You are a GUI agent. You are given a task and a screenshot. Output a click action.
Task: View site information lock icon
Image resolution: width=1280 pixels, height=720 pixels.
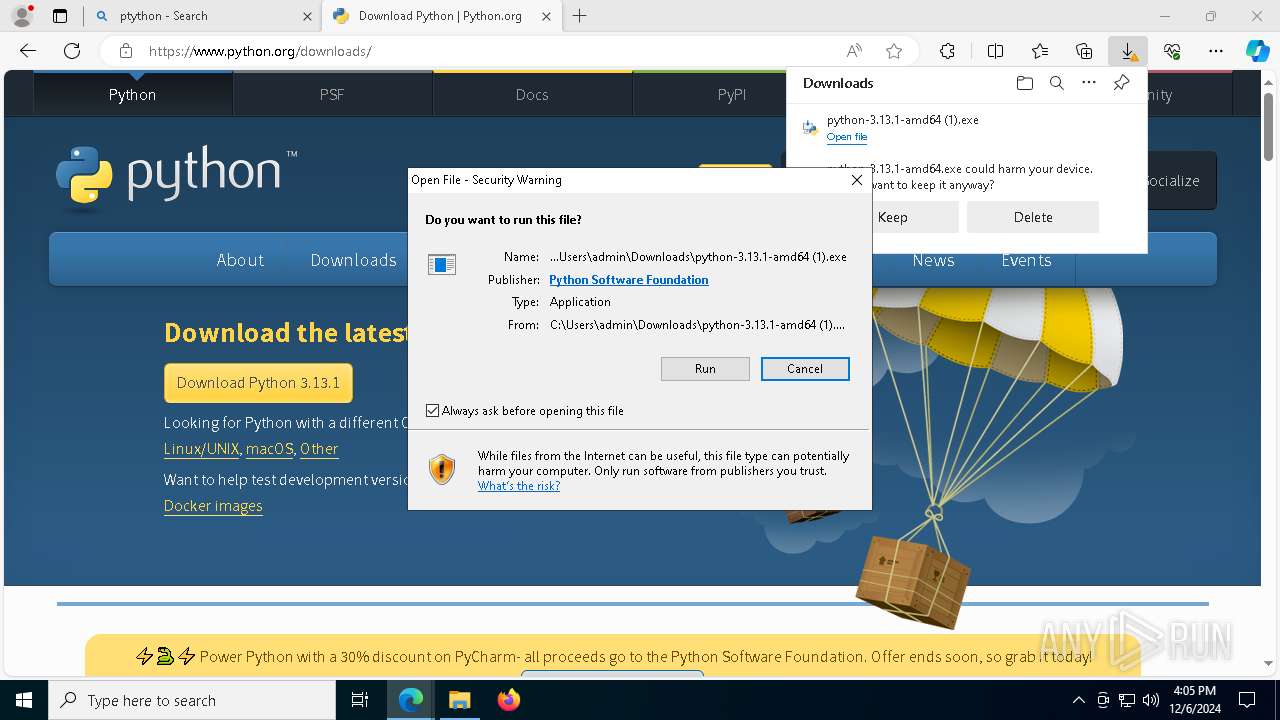pos(125,51)
